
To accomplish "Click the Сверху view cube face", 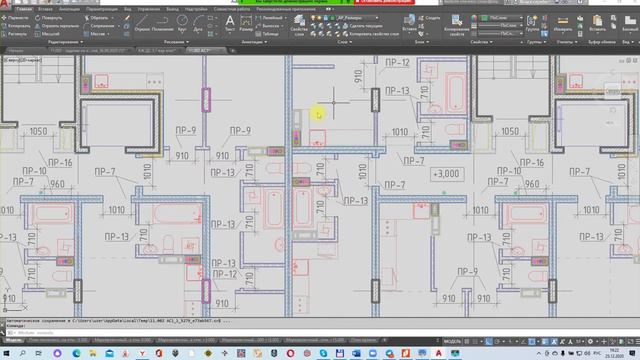I will (612, 91).
